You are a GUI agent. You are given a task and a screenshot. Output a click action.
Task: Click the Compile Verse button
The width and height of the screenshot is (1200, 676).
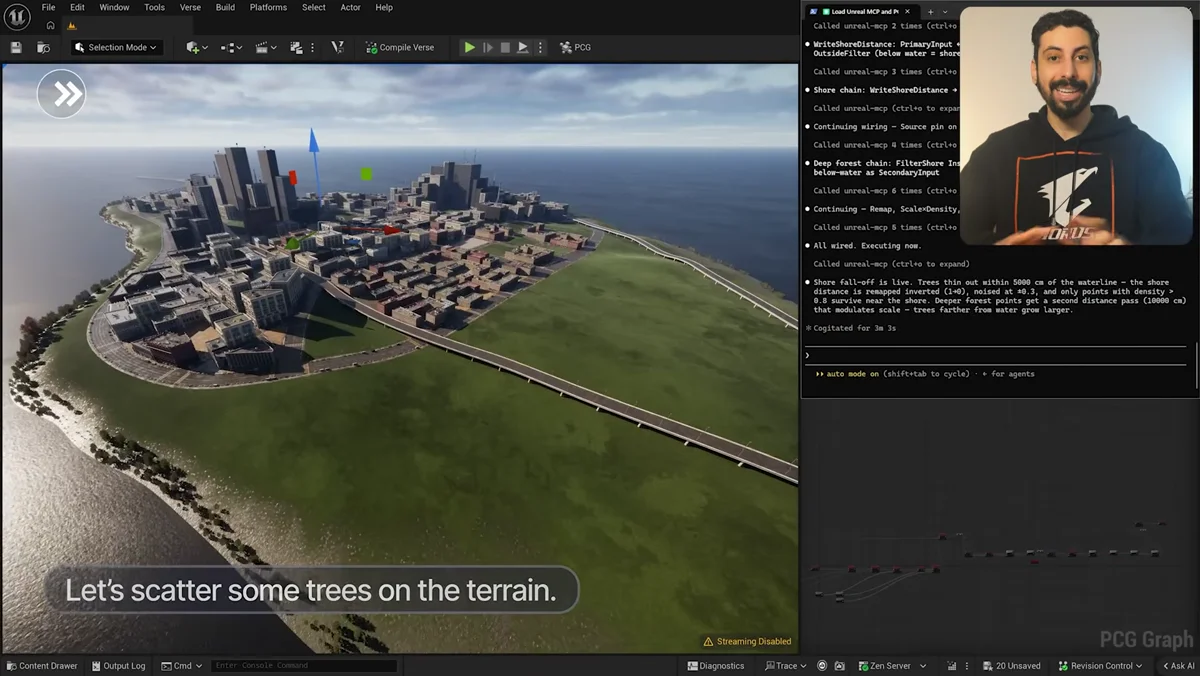400,47
